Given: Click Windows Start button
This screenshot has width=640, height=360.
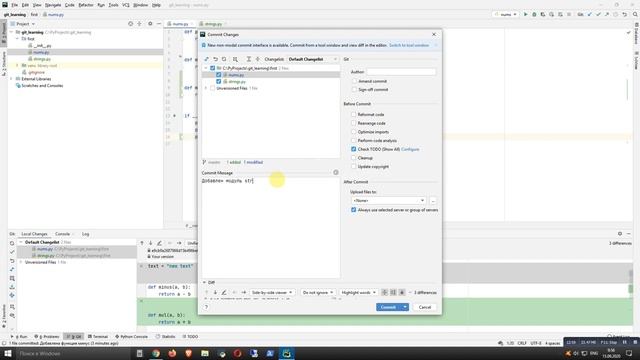Looking at the screenshot, I should [x=7, y=353].
